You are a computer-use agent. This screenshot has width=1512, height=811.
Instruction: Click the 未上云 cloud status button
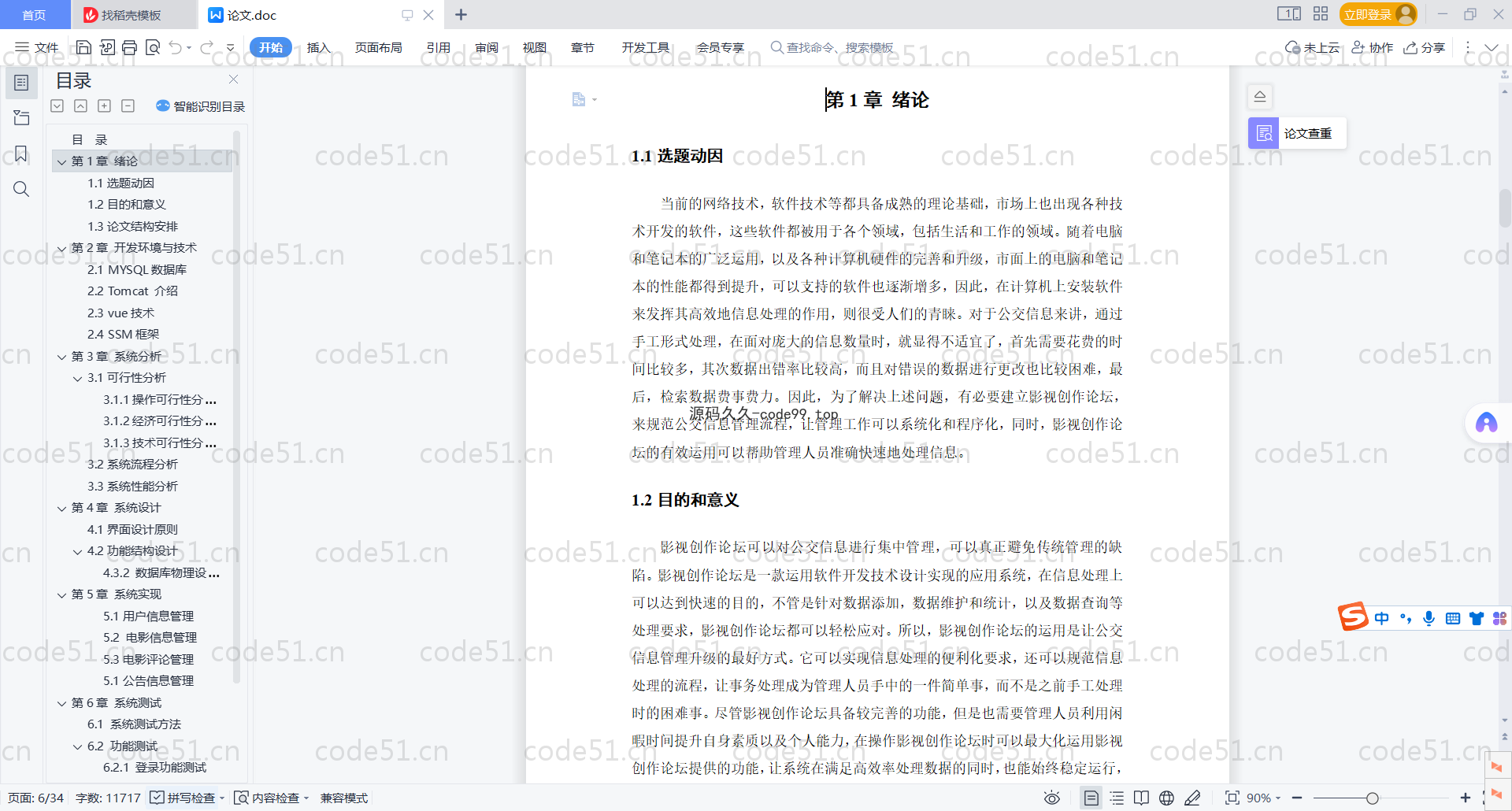1313,47
